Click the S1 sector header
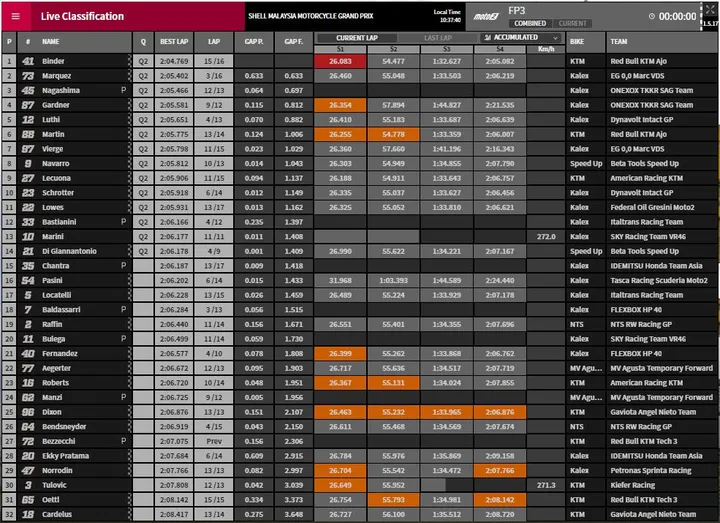720x523 pixels. (340, 49)
